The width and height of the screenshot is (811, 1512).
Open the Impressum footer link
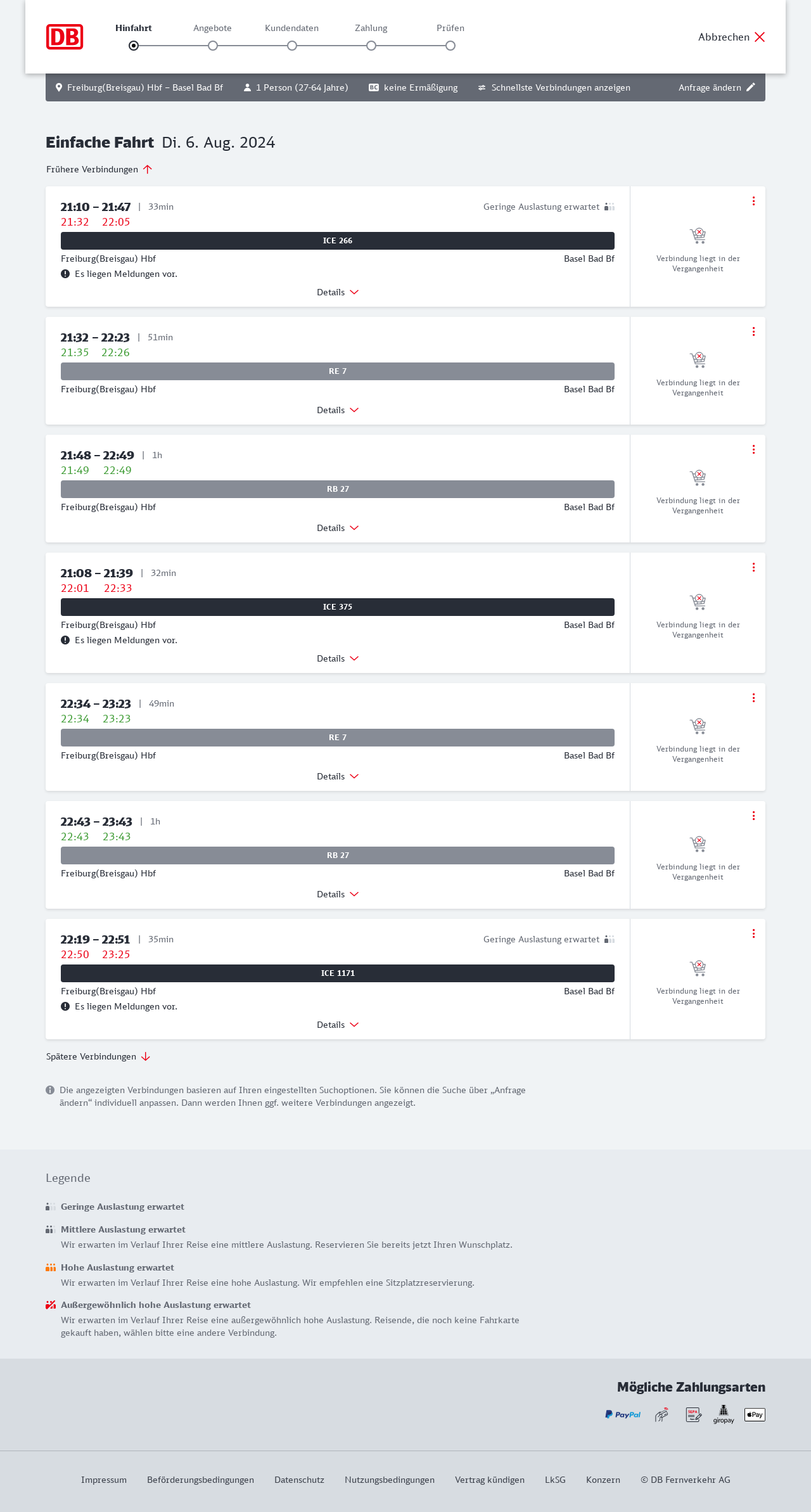104,1480
